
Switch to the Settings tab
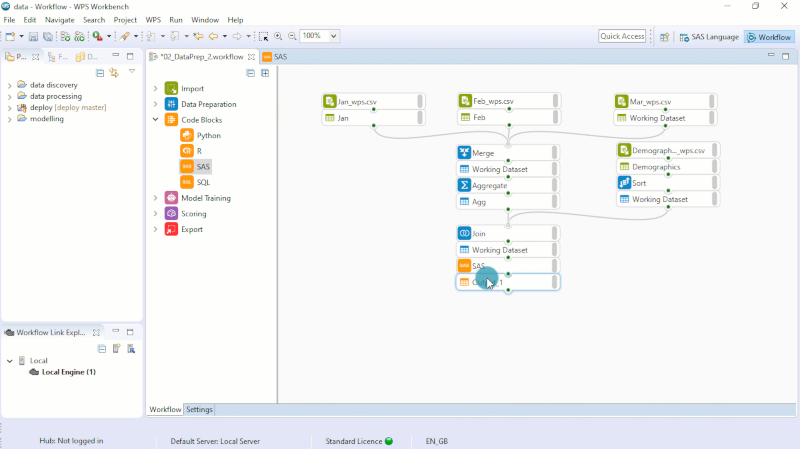pyautogui.click(x=199, y=410)
